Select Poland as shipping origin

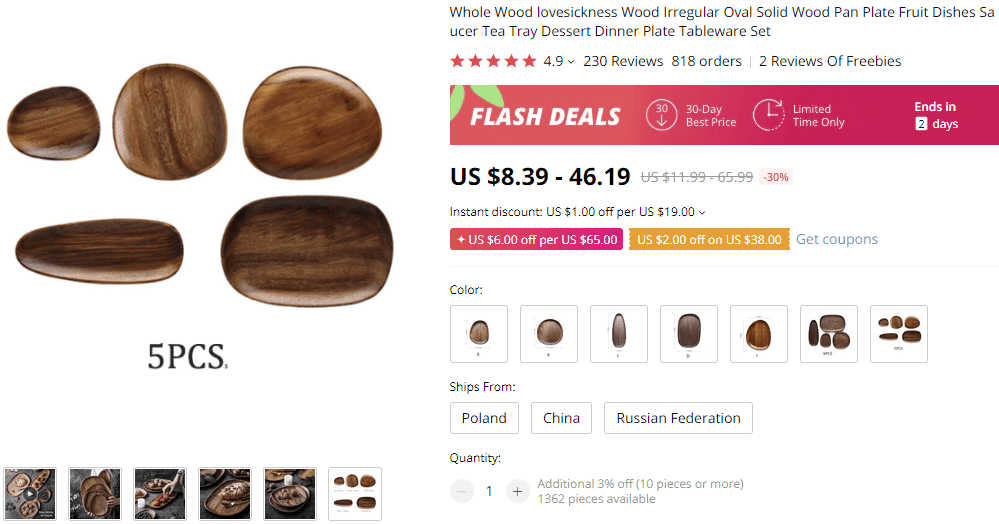click(x=484, y=418)
